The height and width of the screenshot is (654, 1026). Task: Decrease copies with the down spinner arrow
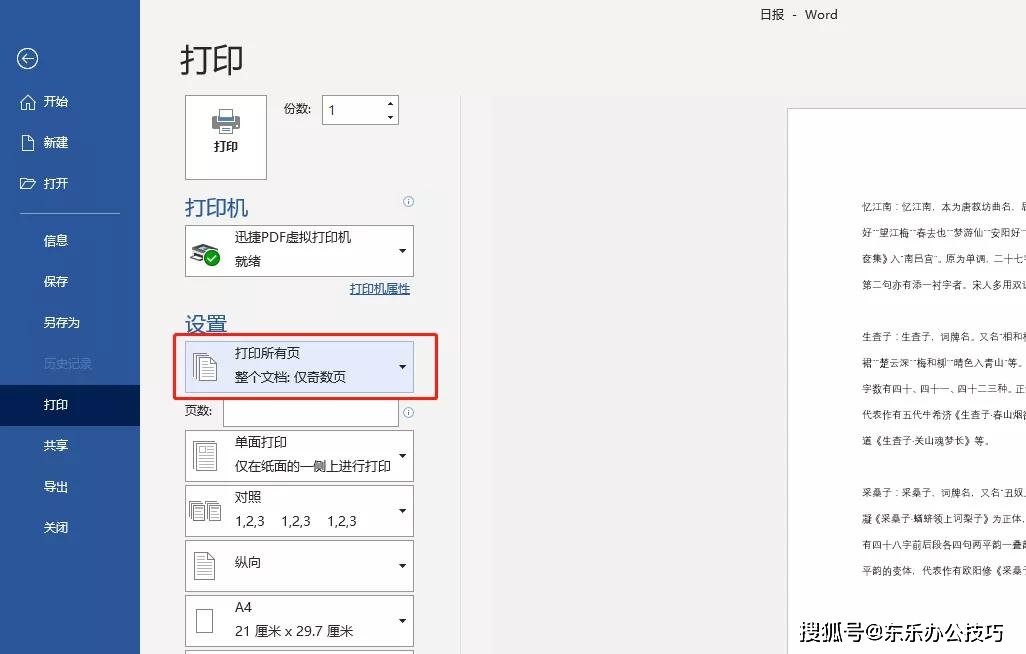coord(391,117)
